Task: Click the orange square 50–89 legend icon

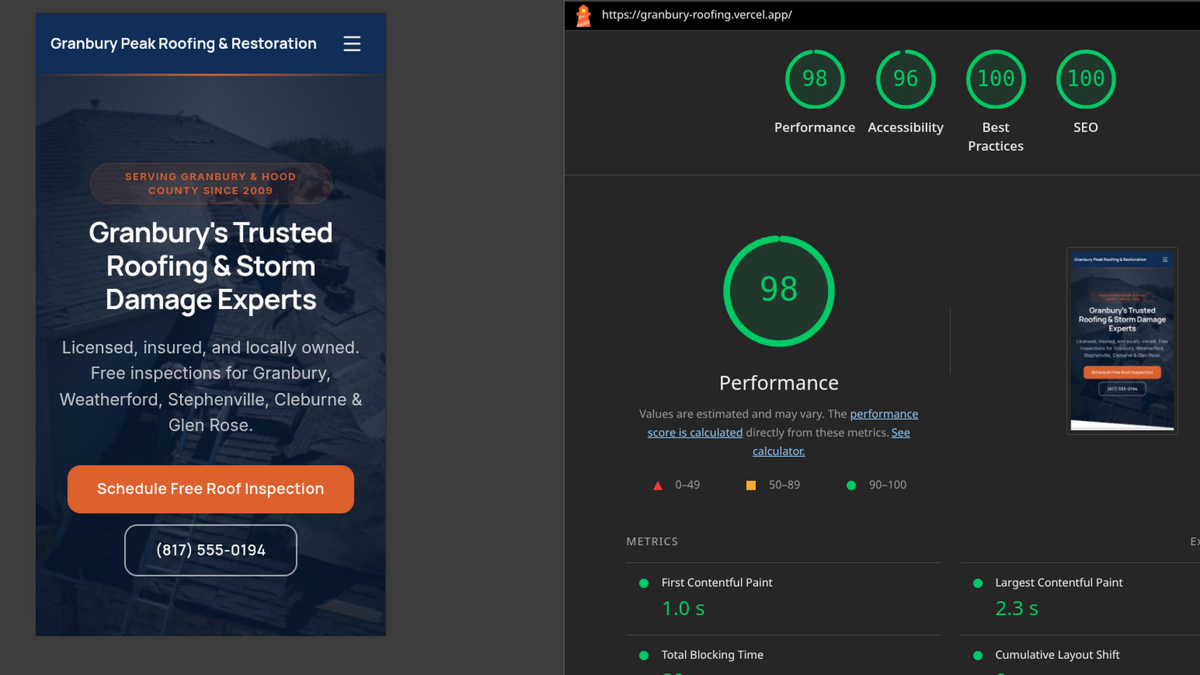Action: 751,485
